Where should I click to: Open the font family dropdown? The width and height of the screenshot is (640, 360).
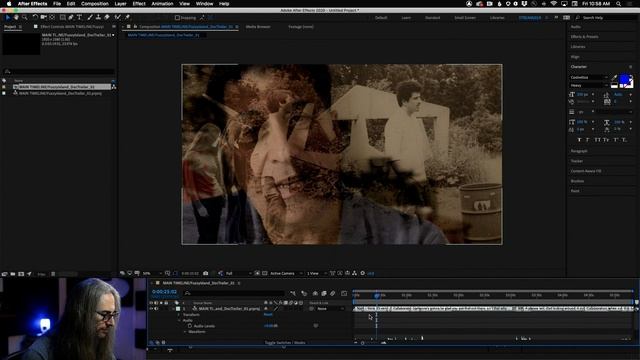coord(589,77)
